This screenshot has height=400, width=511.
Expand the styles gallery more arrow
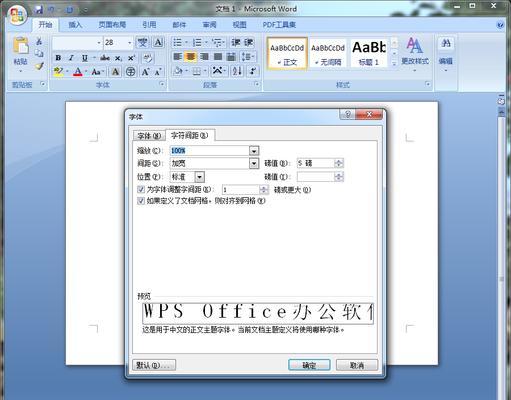coord(394,63)
